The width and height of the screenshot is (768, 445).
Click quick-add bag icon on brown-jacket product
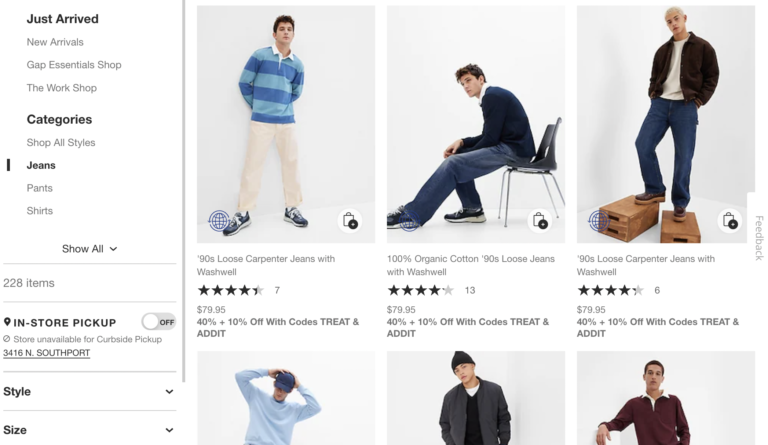(730, 221)
